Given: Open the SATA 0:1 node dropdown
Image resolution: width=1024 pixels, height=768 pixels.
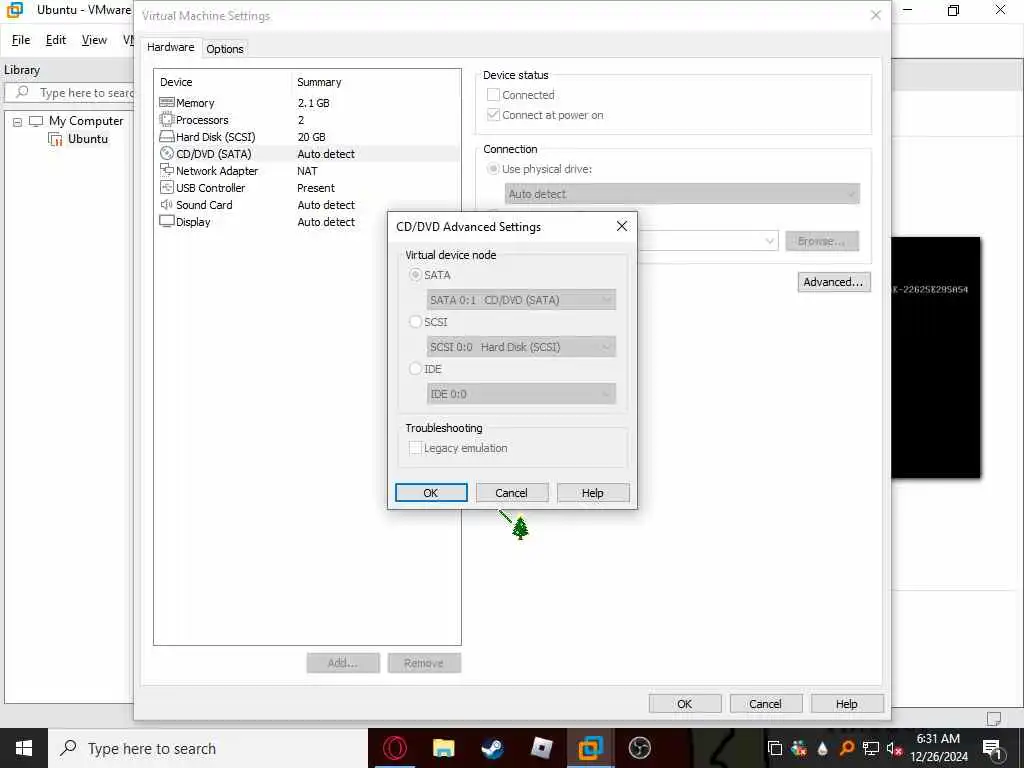Looking at the screenshot, I should tap(521, 300).
